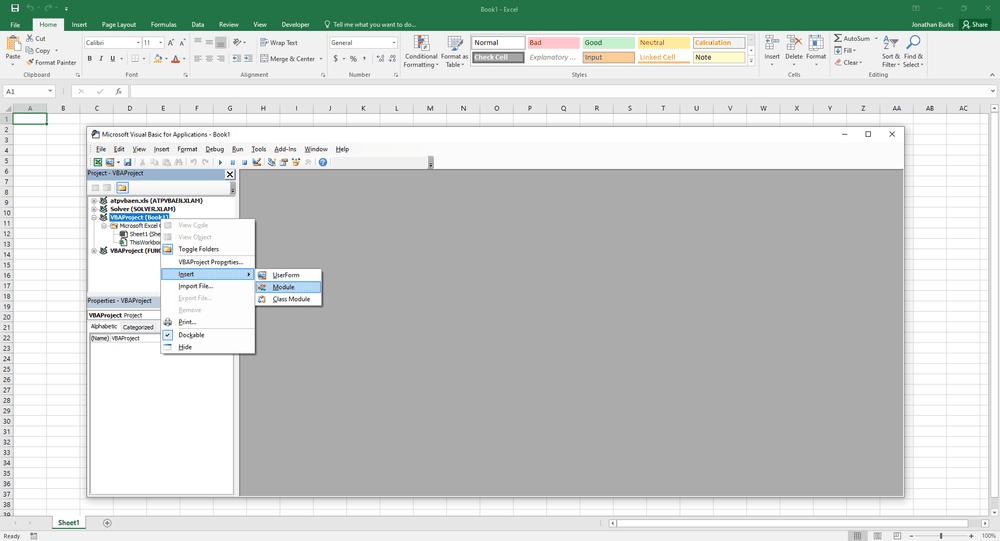Click the Find & Select button
This screenshot has height=541, width=1000.
point(913,52)
